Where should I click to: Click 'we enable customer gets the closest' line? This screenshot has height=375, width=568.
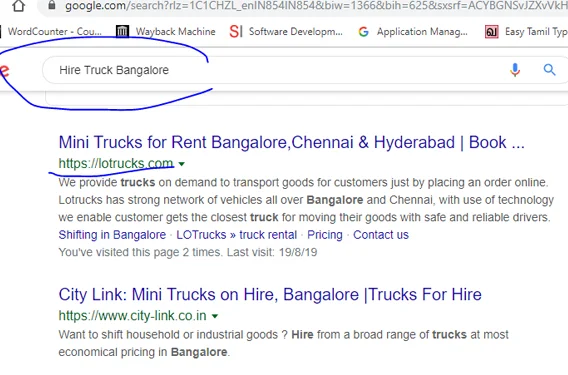pyautogui.click(x=304, y=217)
